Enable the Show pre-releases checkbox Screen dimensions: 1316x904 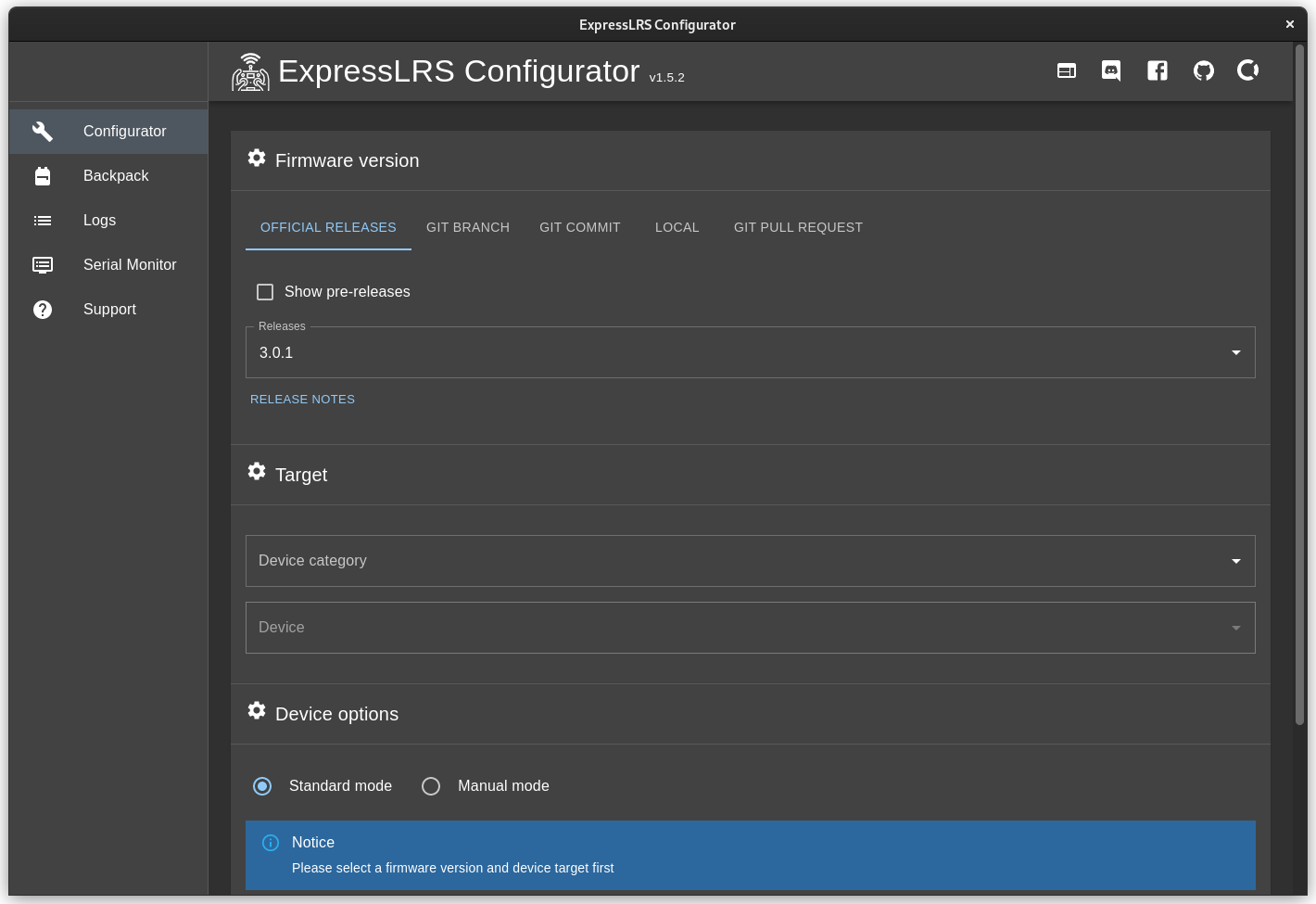tap(265, 292)
